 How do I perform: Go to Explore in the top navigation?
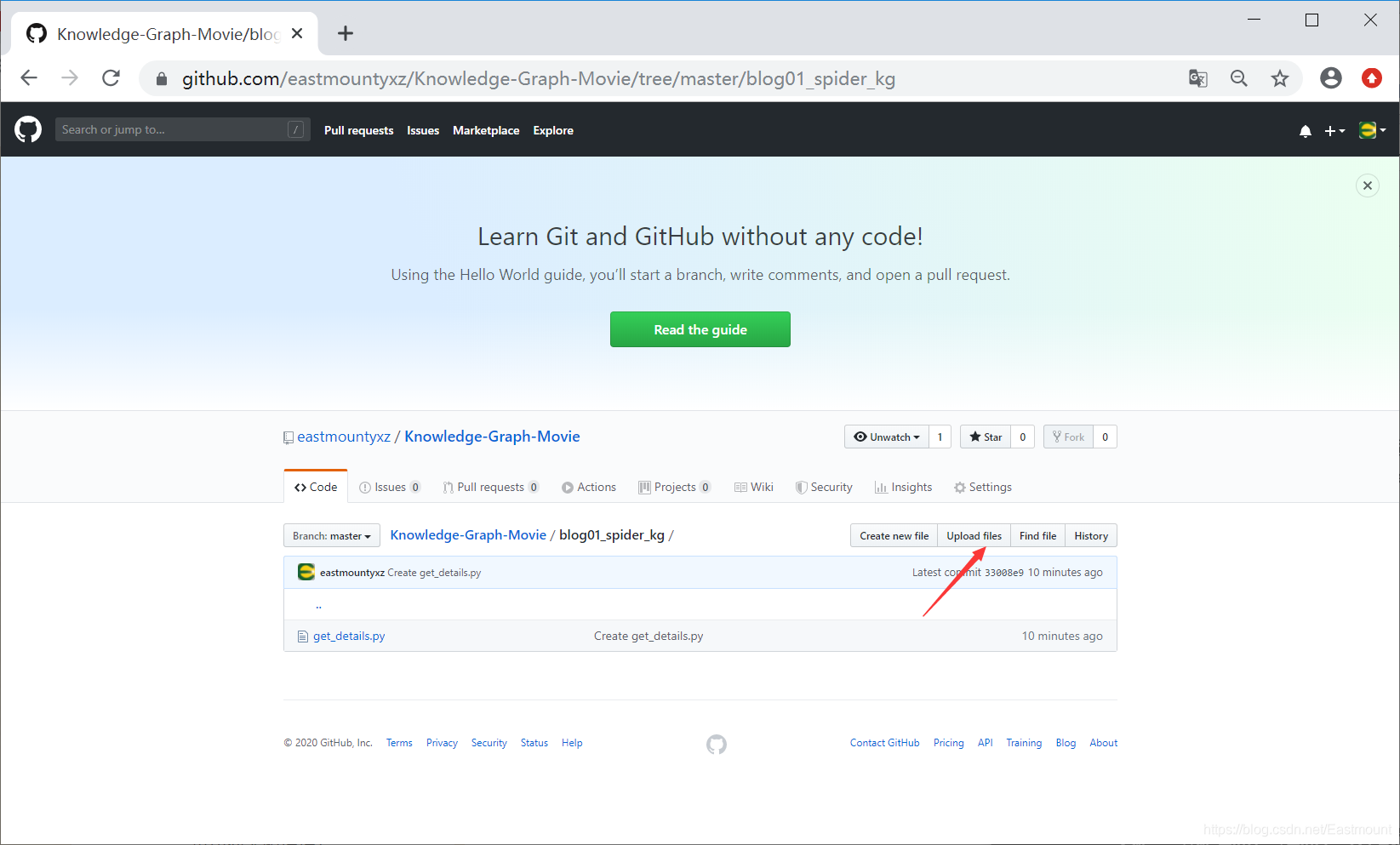pyautogui.click(x=553, y=130)
